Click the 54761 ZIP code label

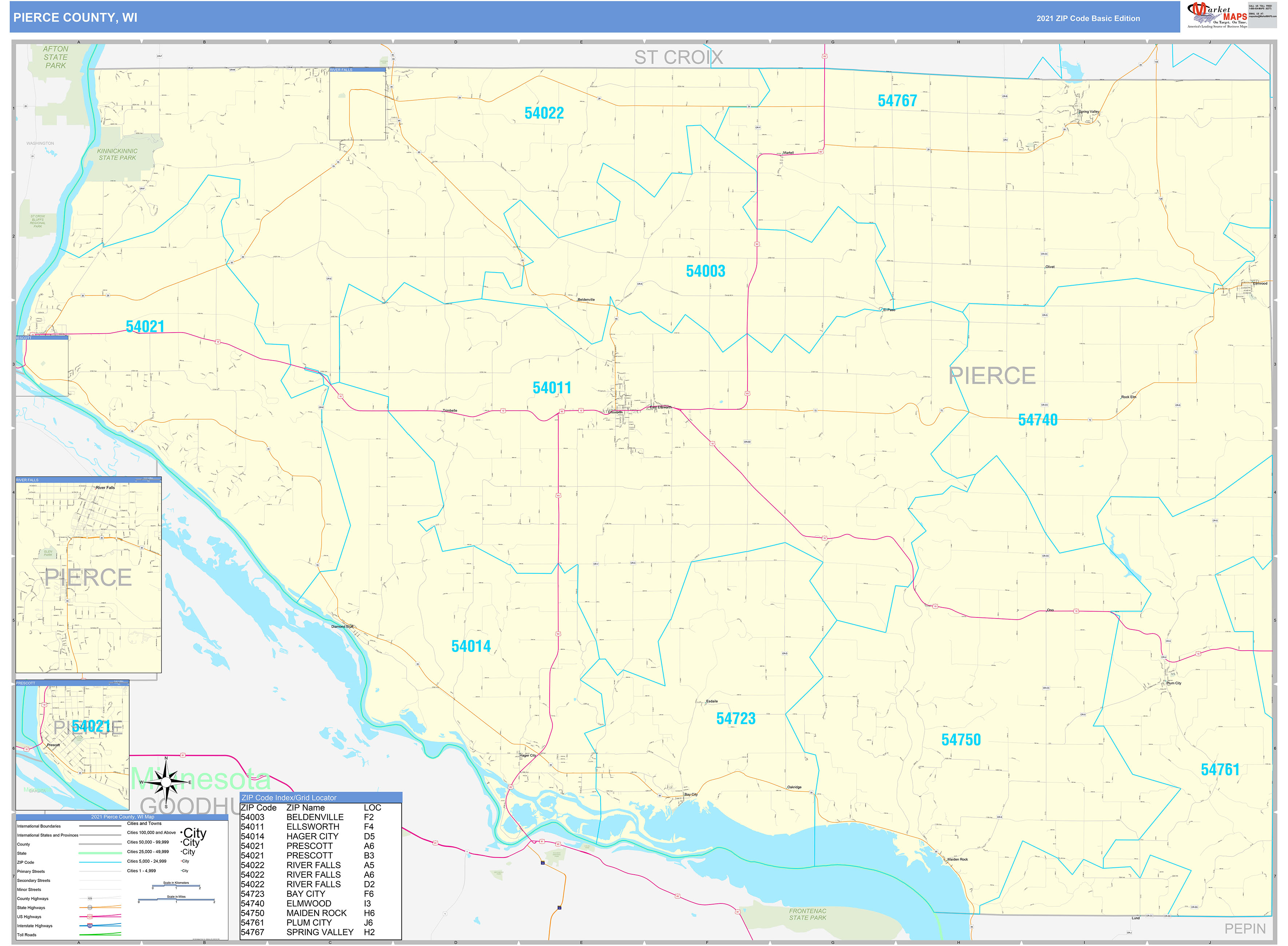[x=1219, y=769]
